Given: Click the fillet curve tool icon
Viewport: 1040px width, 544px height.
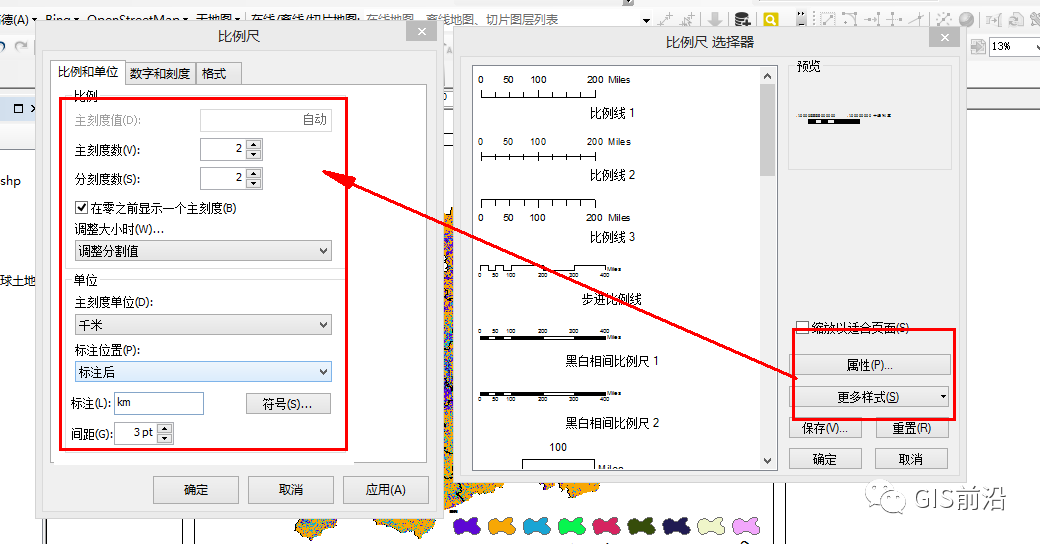Looking at the screenshot, I should (x=850, y=20).
